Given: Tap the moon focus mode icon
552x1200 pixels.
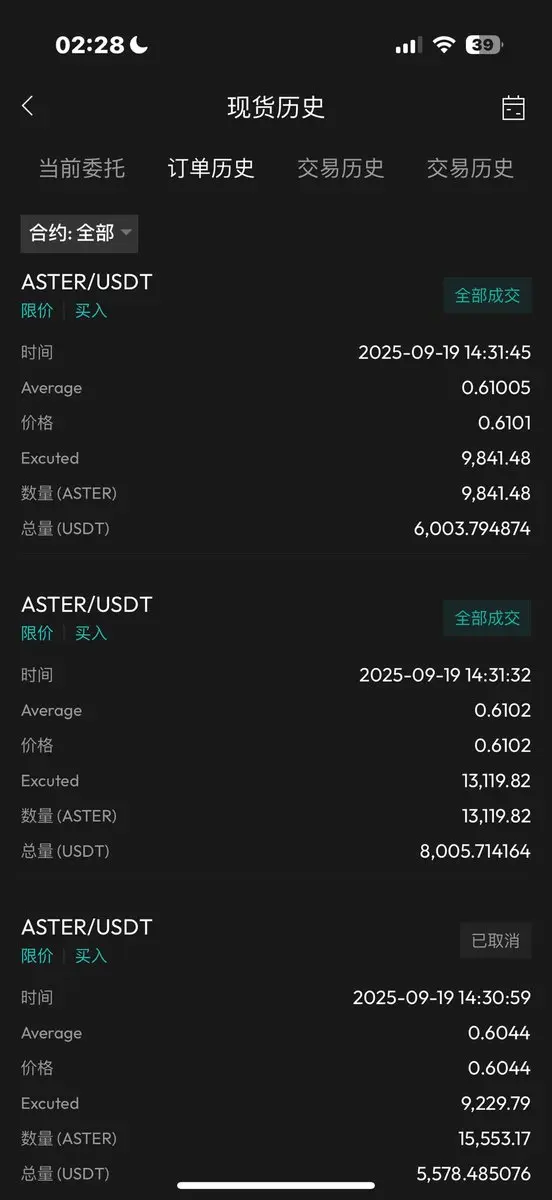Looking at the screenshot, I should [x=139, y=44].
